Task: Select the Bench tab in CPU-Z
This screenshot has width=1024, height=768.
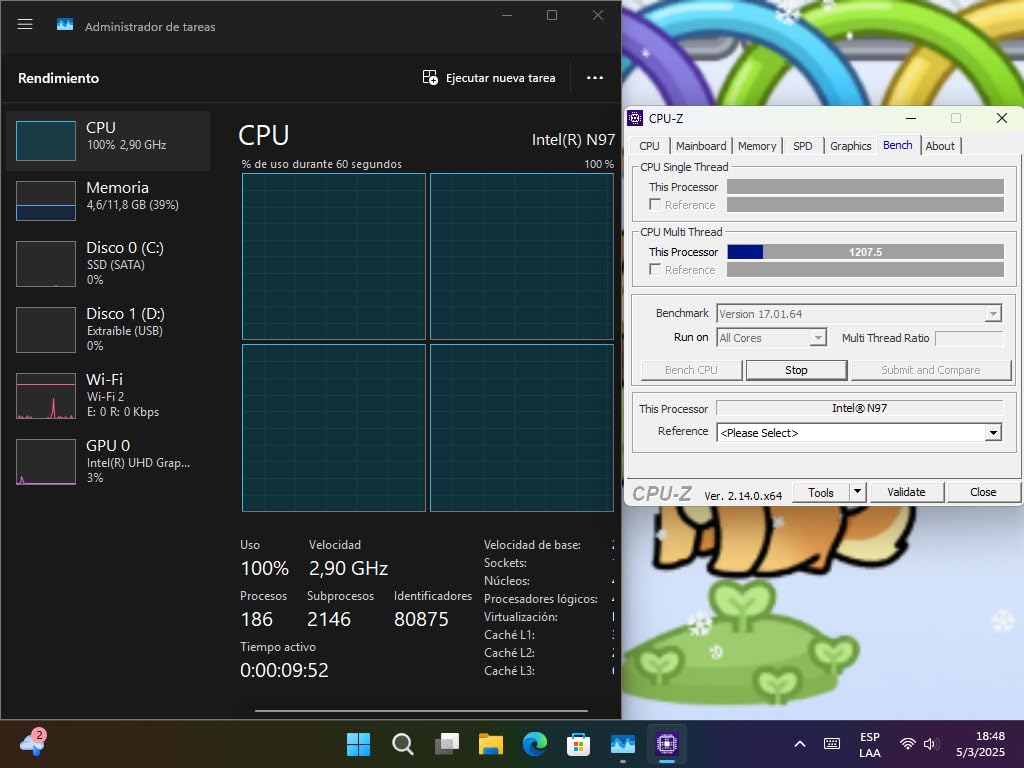Action: (x=897, y=145)
